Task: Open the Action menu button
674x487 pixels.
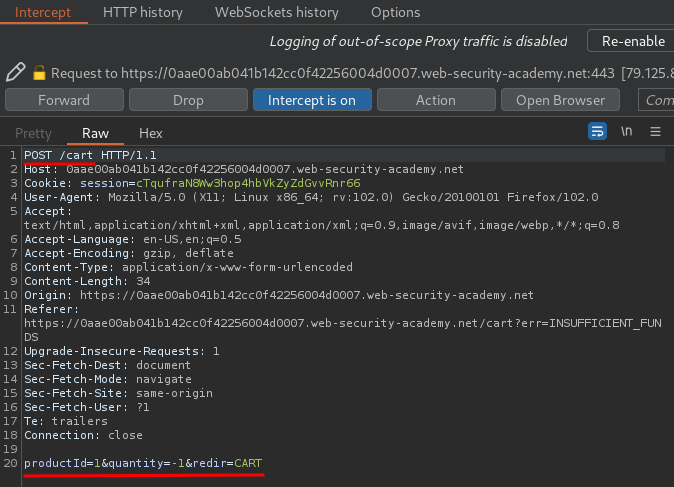Action: [436, 100]
